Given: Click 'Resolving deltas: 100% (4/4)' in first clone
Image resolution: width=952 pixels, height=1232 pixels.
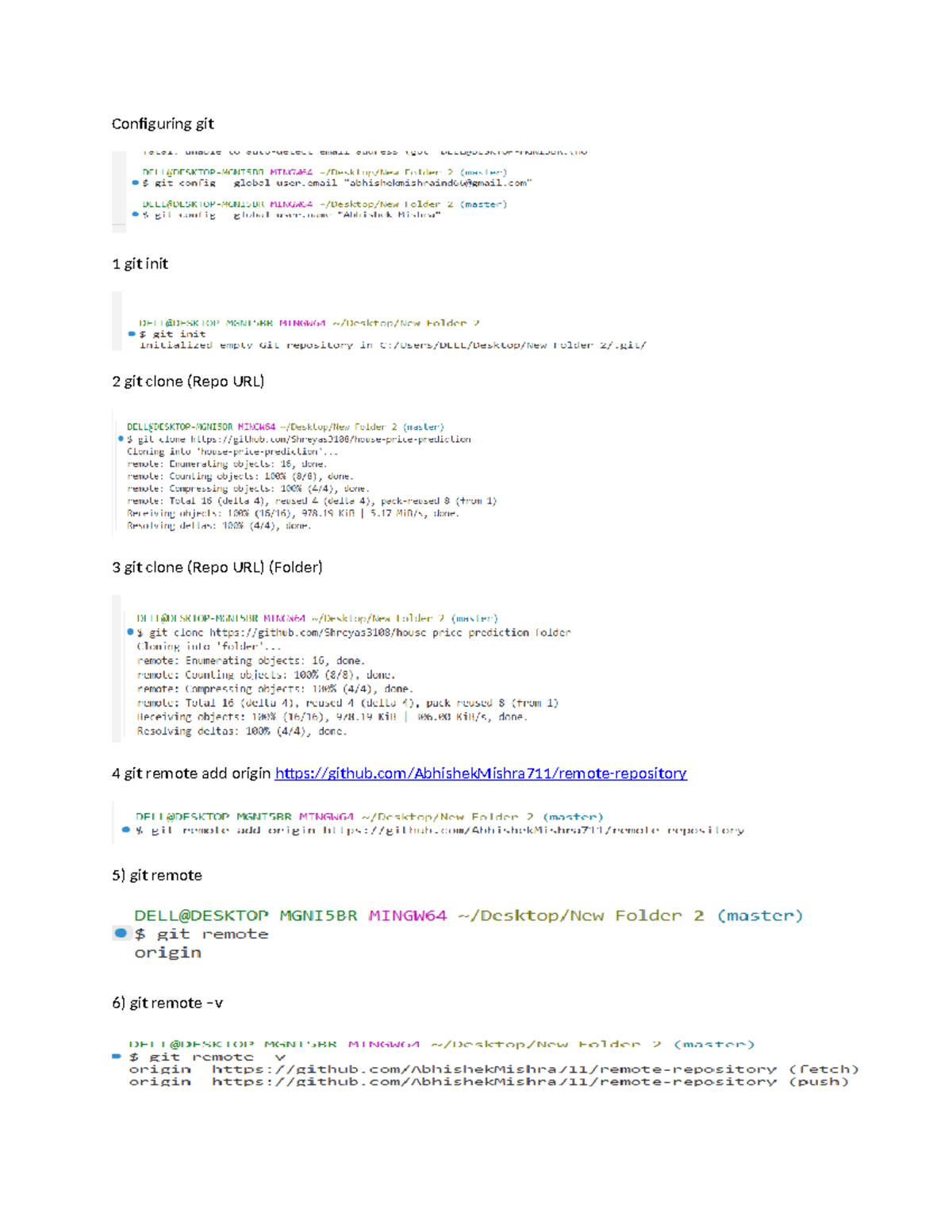Looking at the screenshot, I should point(219,525).
